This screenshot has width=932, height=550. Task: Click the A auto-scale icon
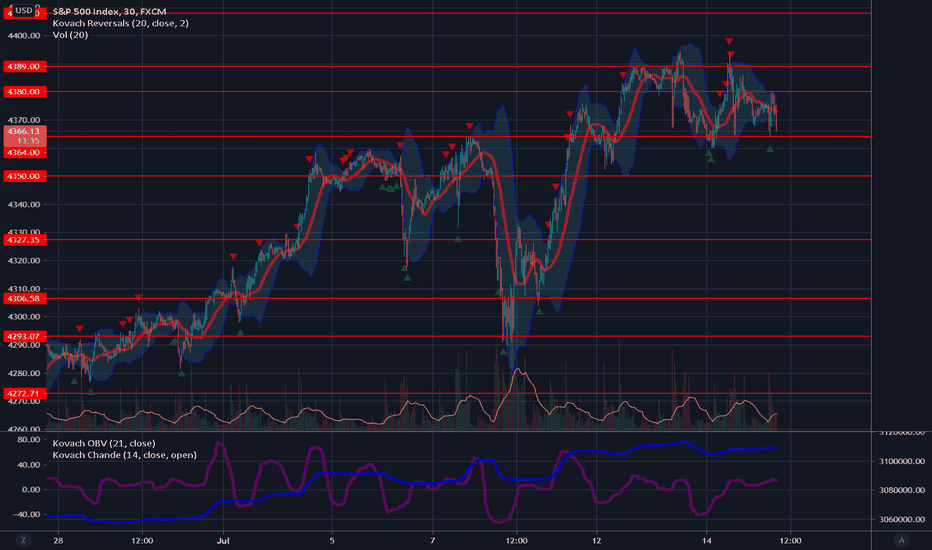(901, 540)
